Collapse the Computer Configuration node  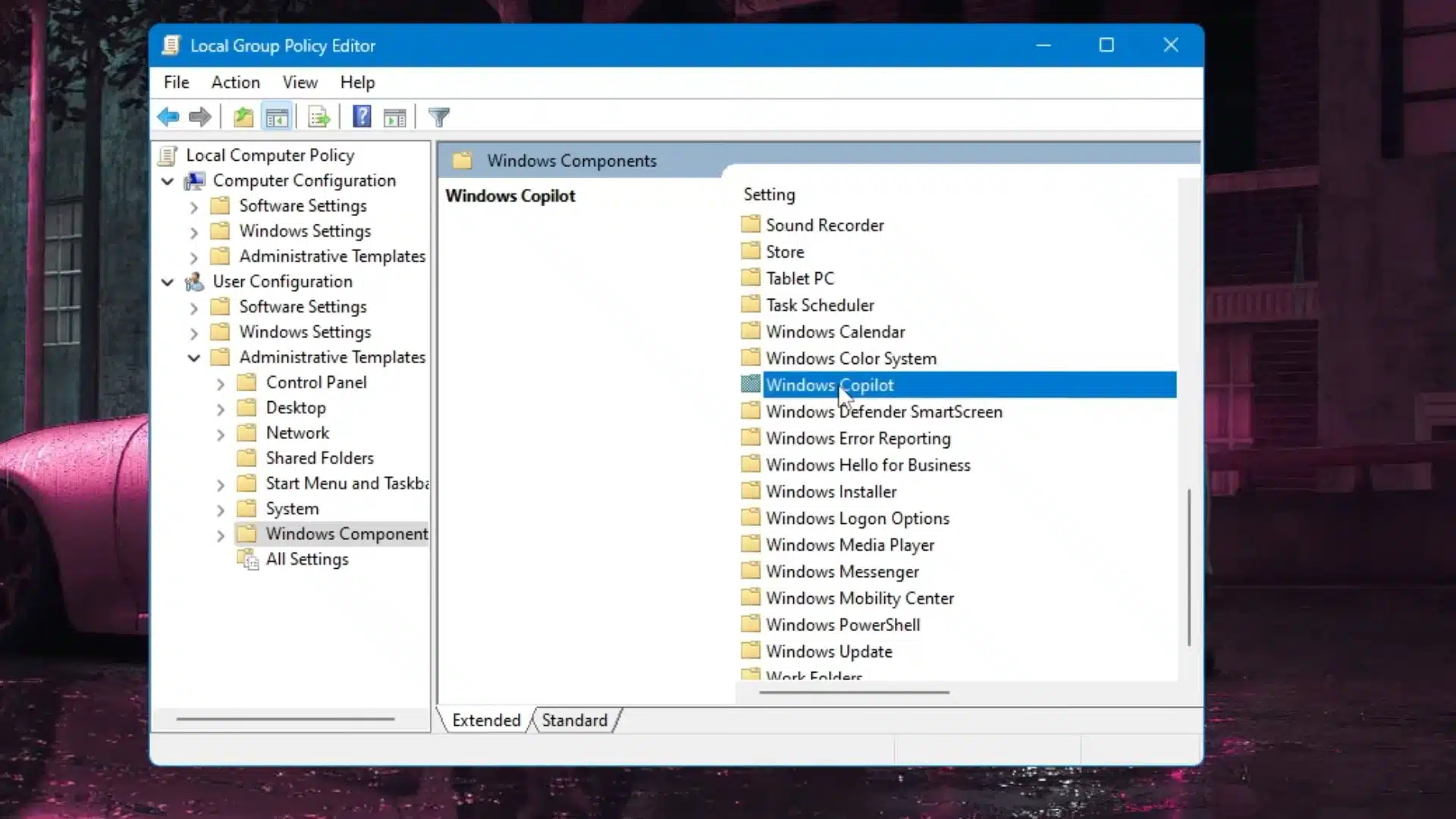[x=168, y=181]
